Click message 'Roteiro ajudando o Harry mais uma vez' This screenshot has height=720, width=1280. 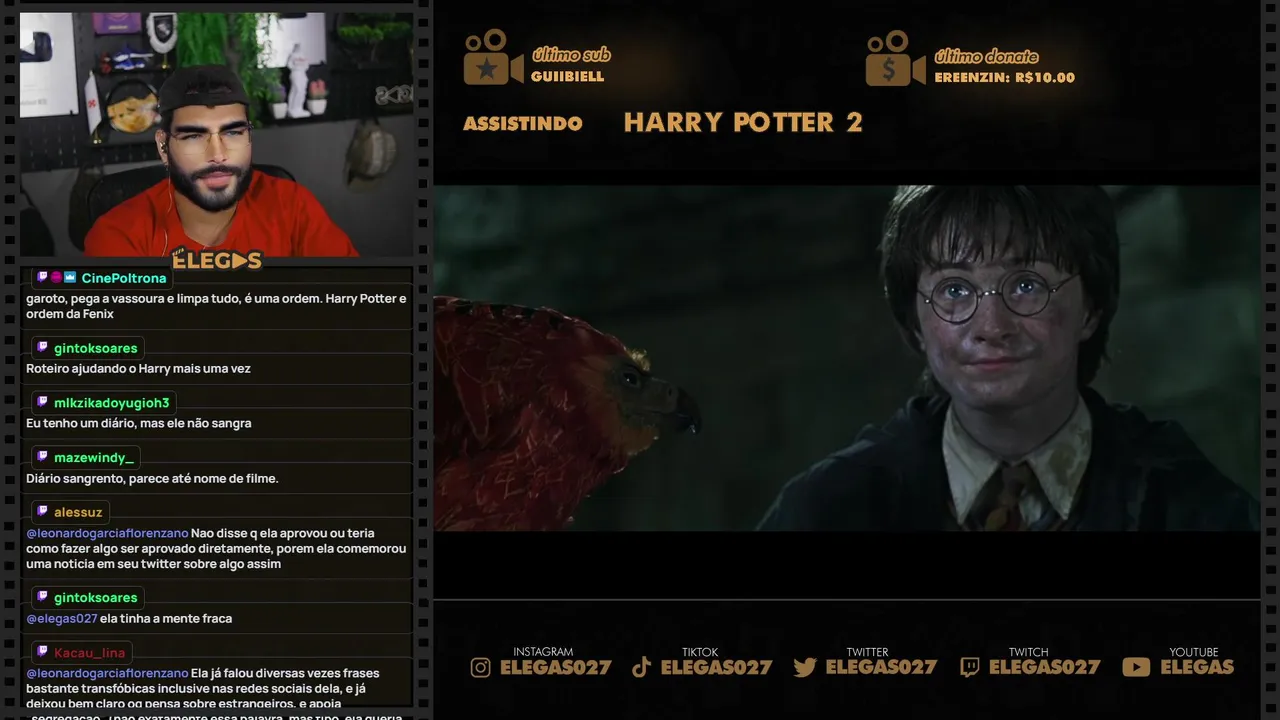pos(138,369)
